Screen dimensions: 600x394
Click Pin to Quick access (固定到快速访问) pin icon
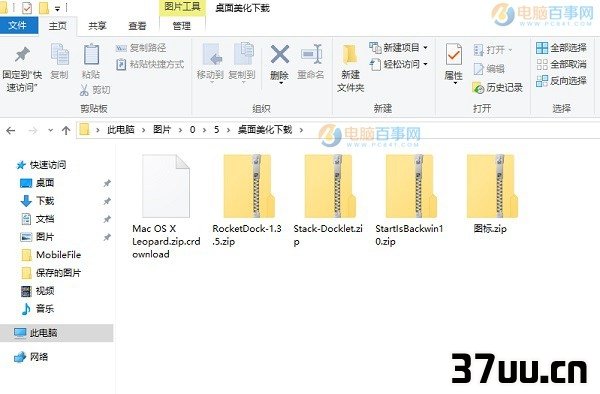click(22, 54)
